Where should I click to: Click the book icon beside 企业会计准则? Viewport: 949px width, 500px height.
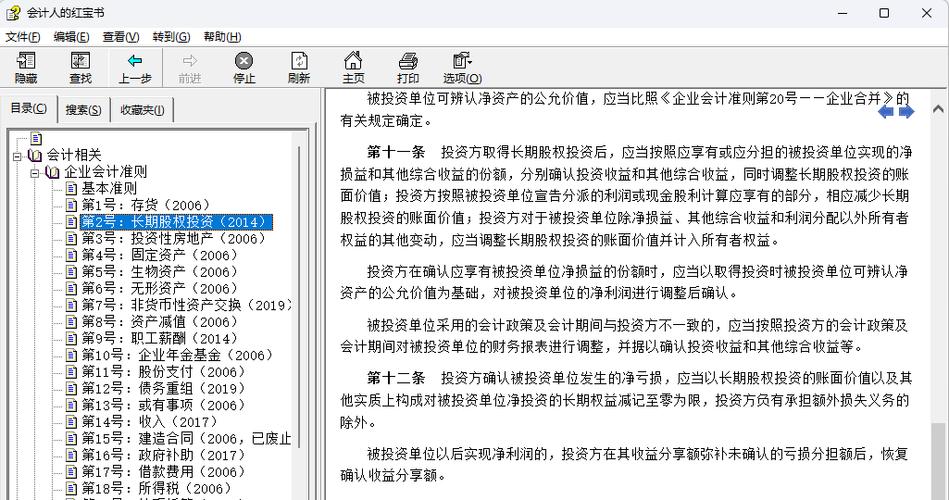(53, 173)
